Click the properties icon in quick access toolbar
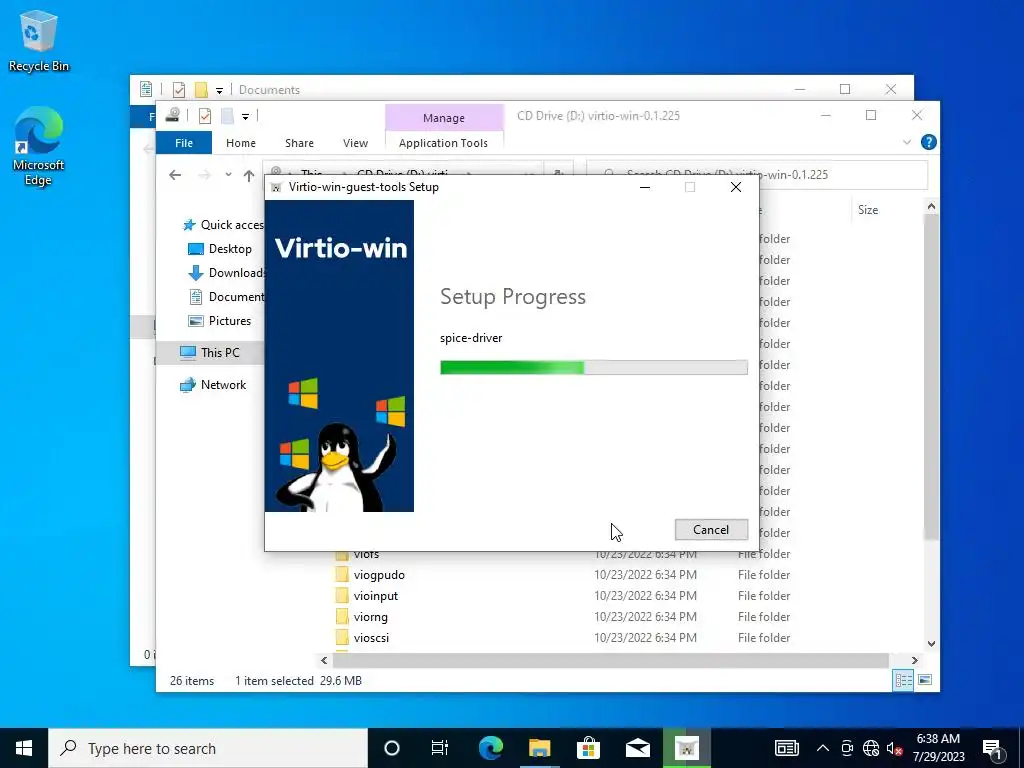This screenshot has width=1024, height=768. (x=205, y=116)
